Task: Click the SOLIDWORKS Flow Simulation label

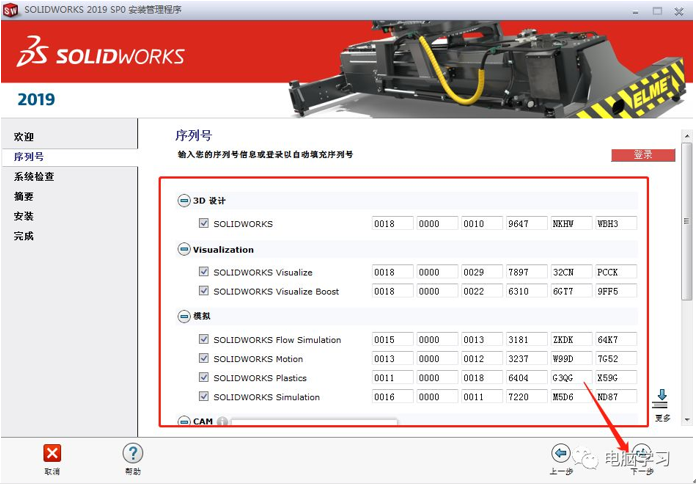Action: point(277,340)
